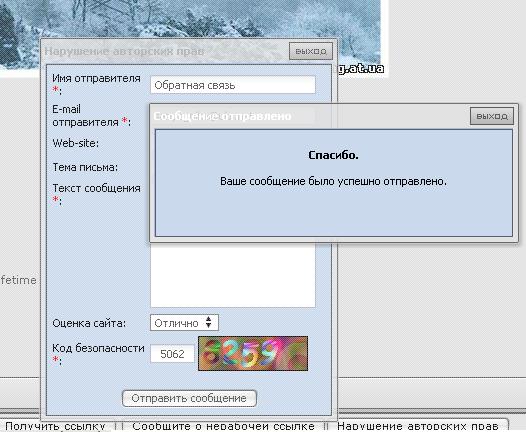The height and width of the screenshot is (432, 526).
Task: Click the 'Тема письма' label
Action: tap(85, 167)
